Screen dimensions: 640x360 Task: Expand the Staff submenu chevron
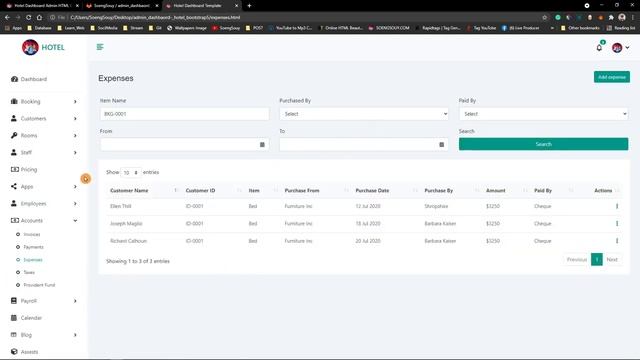point(75,153)
